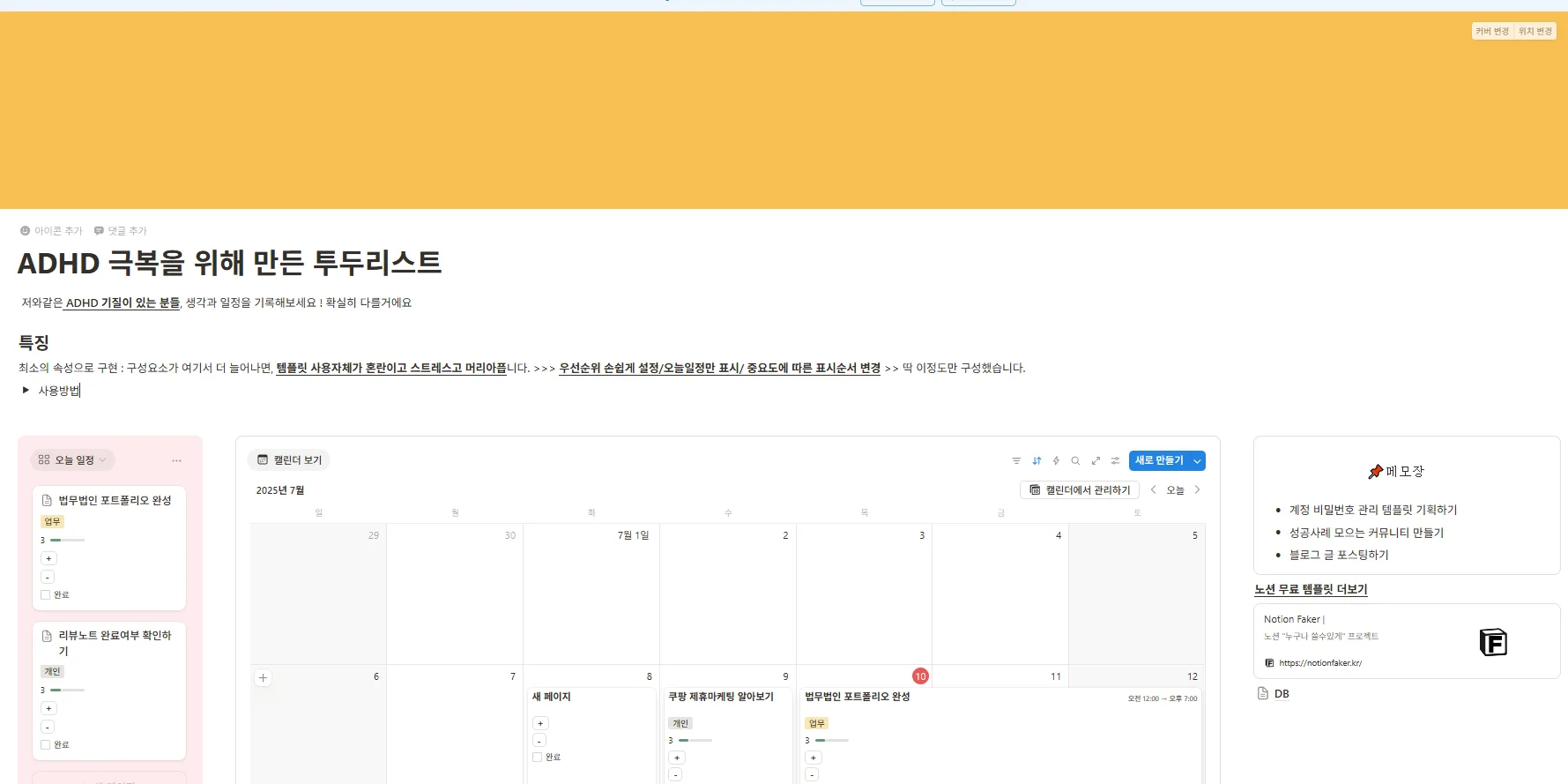Open the 새로 만들기 dropdown arrow
The width and height of the screenshot is (1568, 784).
(x=1197, y=461)
